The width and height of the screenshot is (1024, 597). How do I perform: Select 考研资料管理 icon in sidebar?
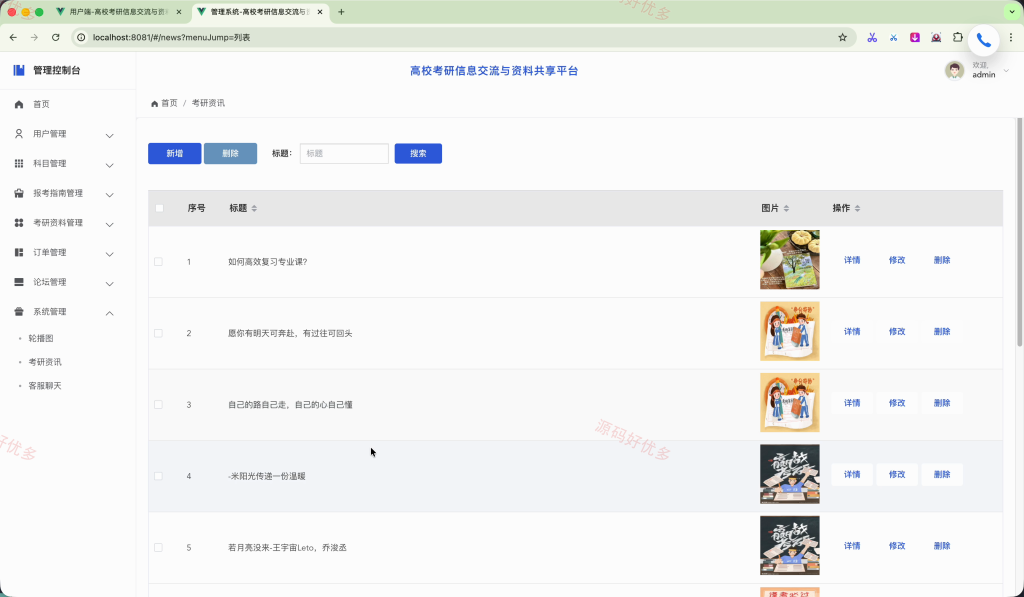tap(19, 223)
